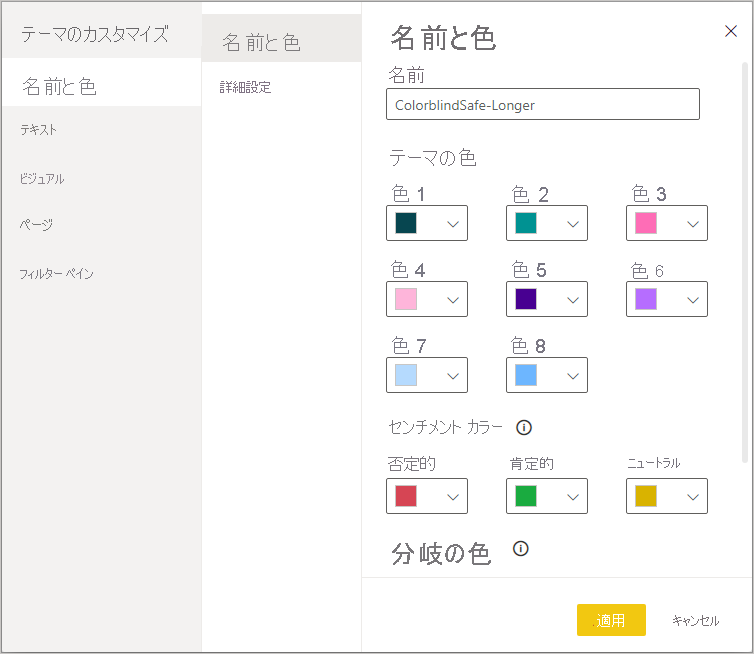Select the 色 7 light blue swatch

[406, 375]
